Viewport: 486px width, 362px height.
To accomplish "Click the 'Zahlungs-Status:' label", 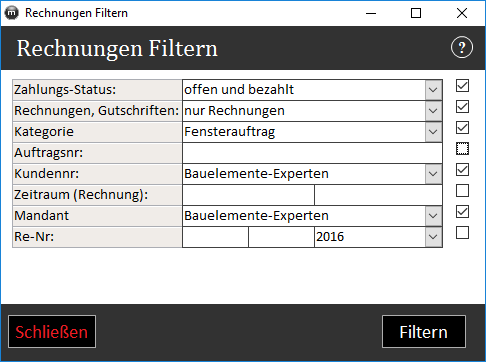I will click(65, 90).
